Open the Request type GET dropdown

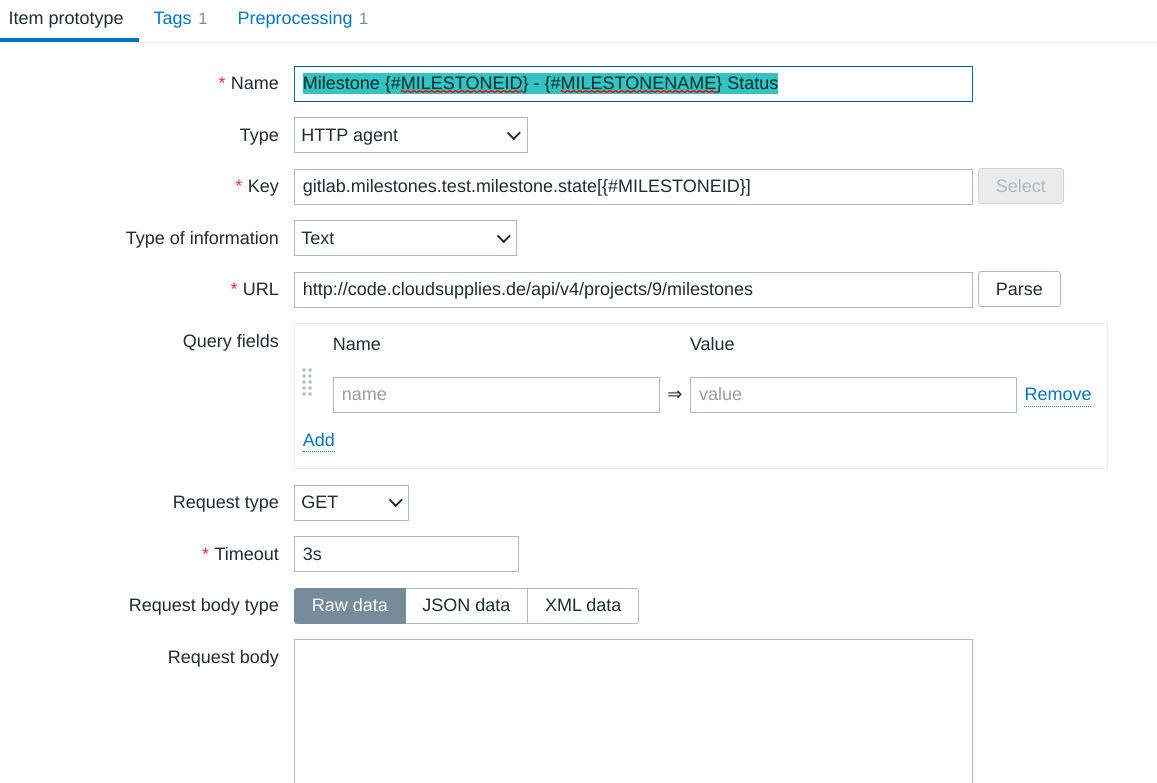pos(351,502)
